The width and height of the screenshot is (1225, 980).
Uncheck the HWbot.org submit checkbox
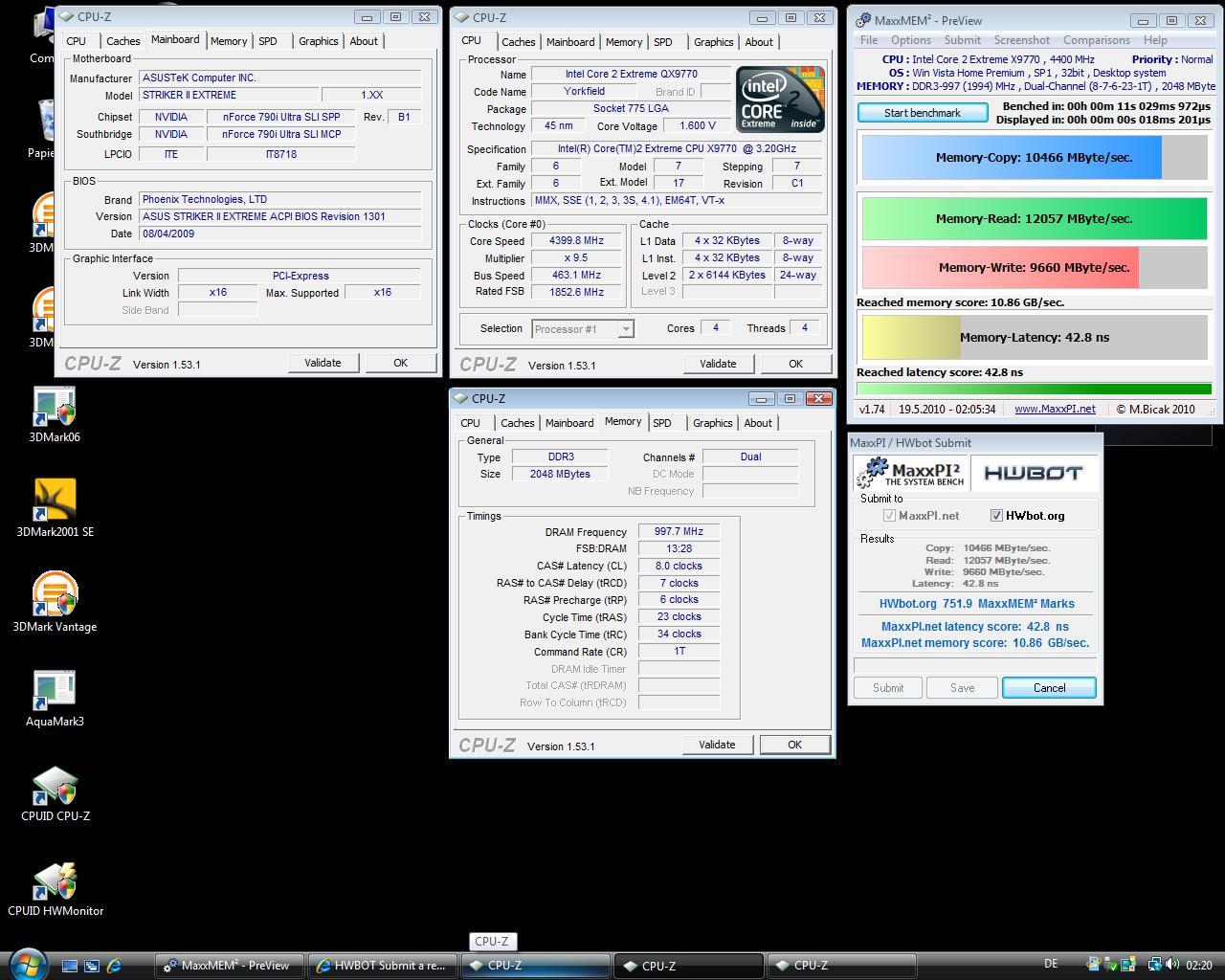coord(996,515)
